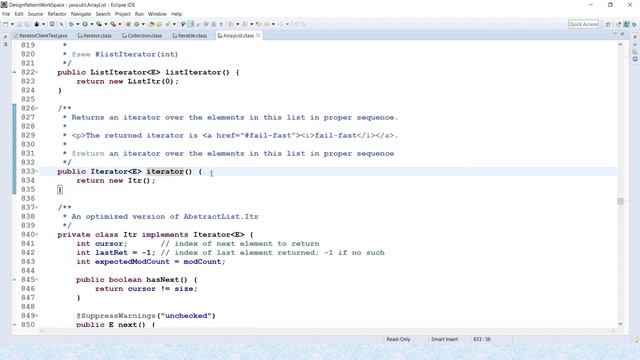Click the Last Edit Location icon
Viewport: 640px width, 360px height.
tap(258, 24)
